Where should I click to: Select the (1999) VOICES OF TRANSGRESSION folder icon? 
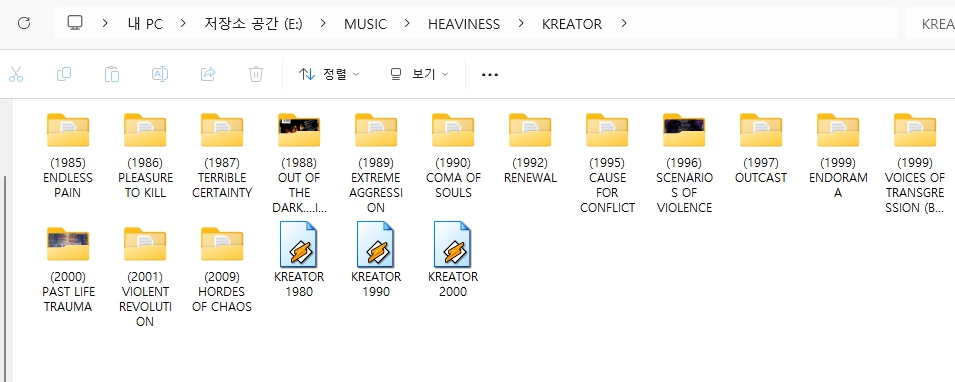pyautogui.click(x=915, y=130)
